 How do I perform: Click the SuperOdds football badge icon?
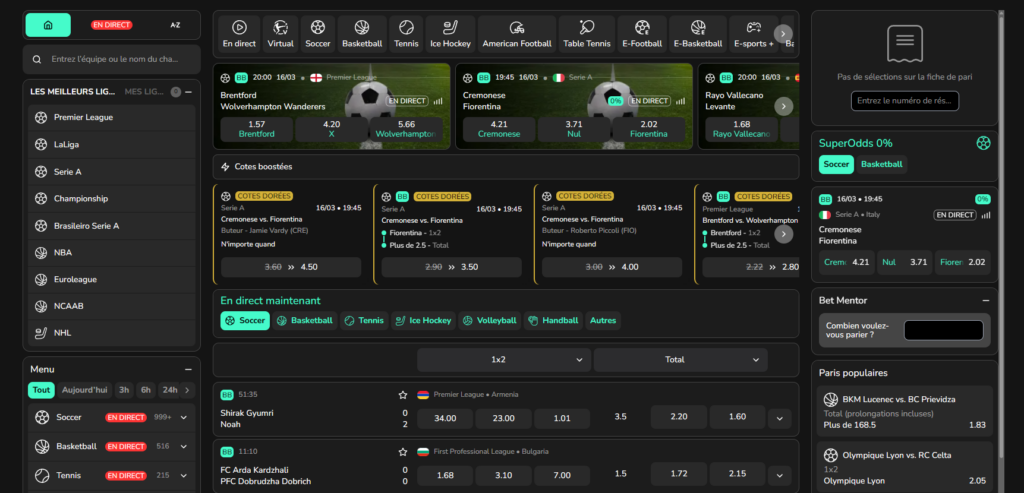click(x=982, y=143)
